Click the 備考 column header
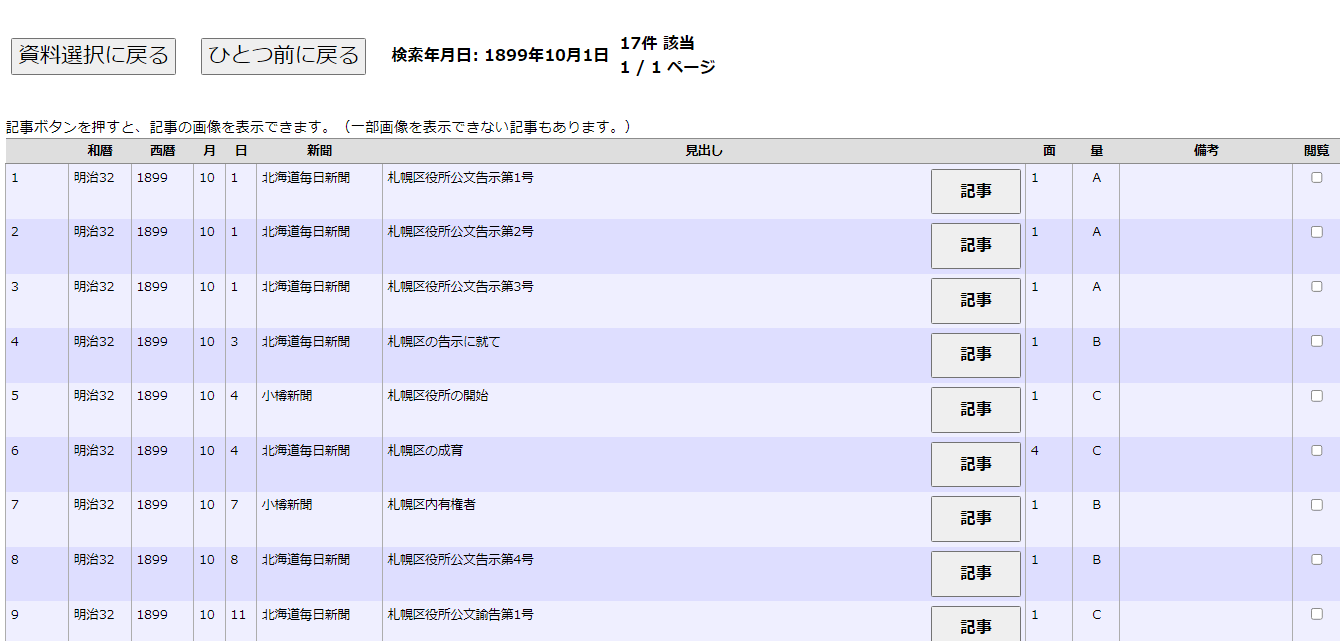 coord(1206,151)
